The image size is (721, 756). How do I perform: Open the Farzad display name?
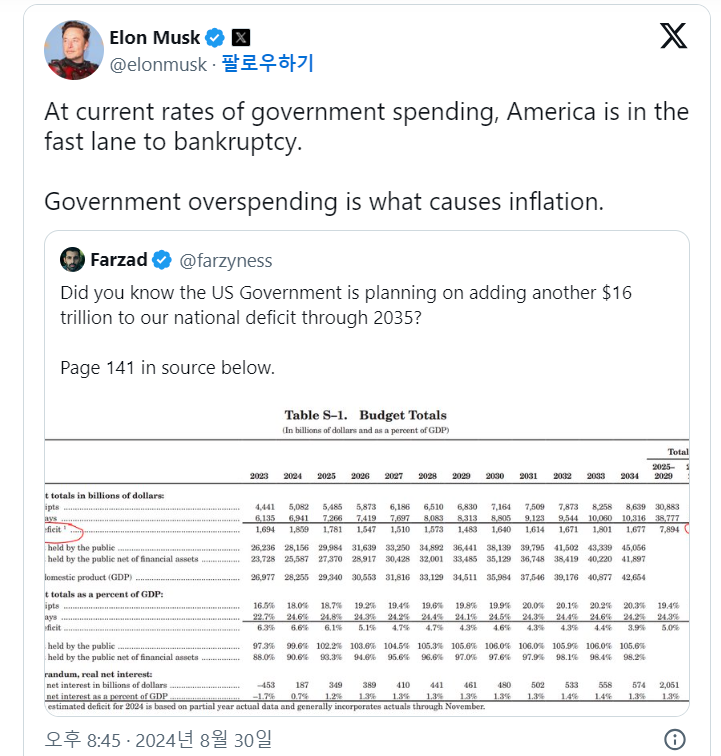tap(118, 260)
